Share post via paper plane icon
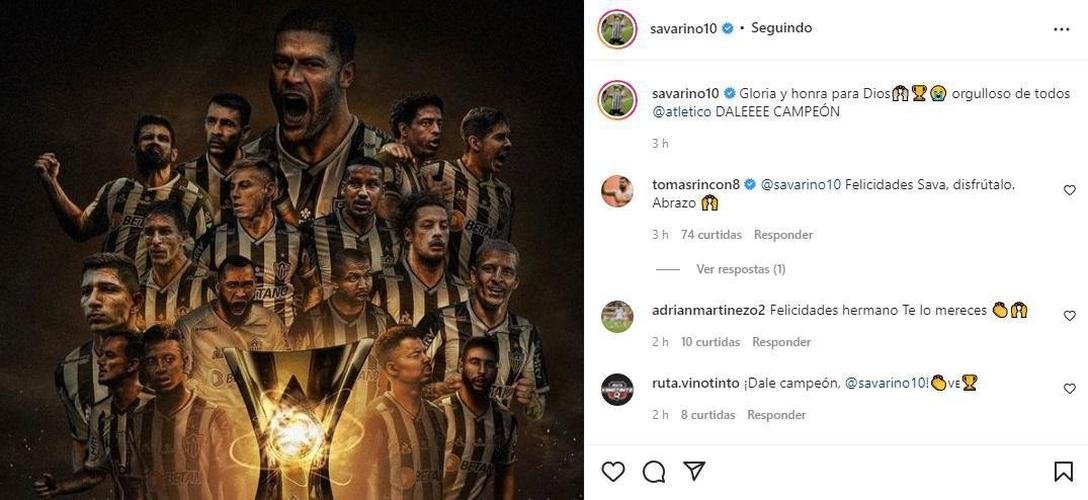Screen dimensions: 1088x500 (x=695, y=471)
